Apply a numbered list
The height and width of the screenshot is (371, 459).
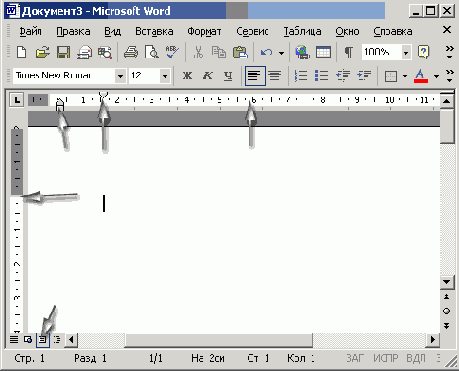[x=301, y=76]
